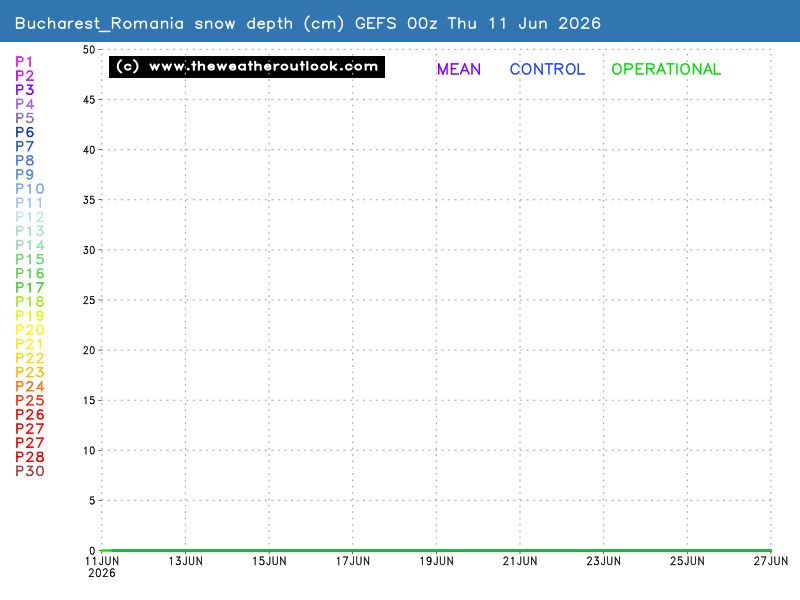Select the P26 ensemble member label
800x600 pixels.
pyautogui.click(x=30, y=415)
